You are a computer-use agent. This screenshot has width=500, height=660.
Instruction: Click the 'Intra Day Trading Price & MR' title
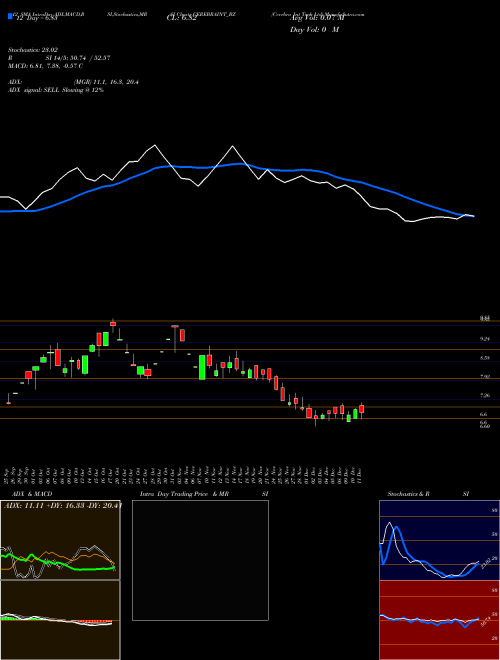pyautogui.click(x=184, y=494)
